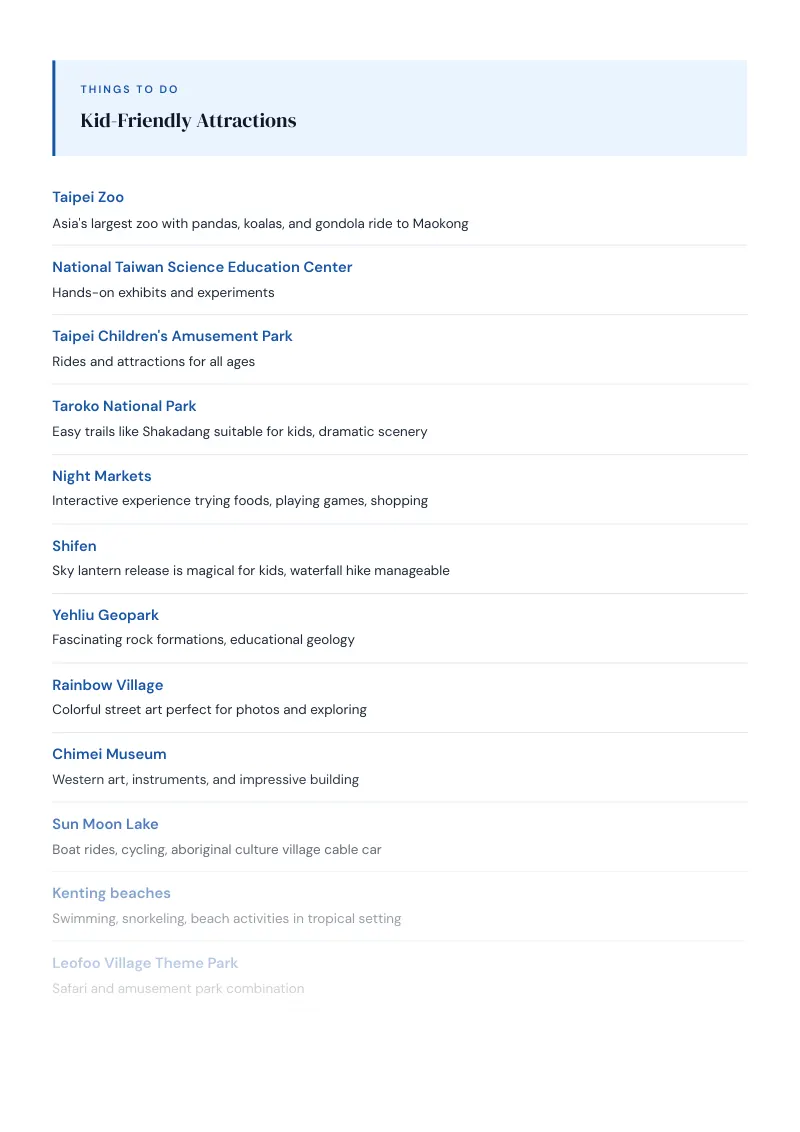Open Taipei Children's Amusement Park link

coord(172,336)
